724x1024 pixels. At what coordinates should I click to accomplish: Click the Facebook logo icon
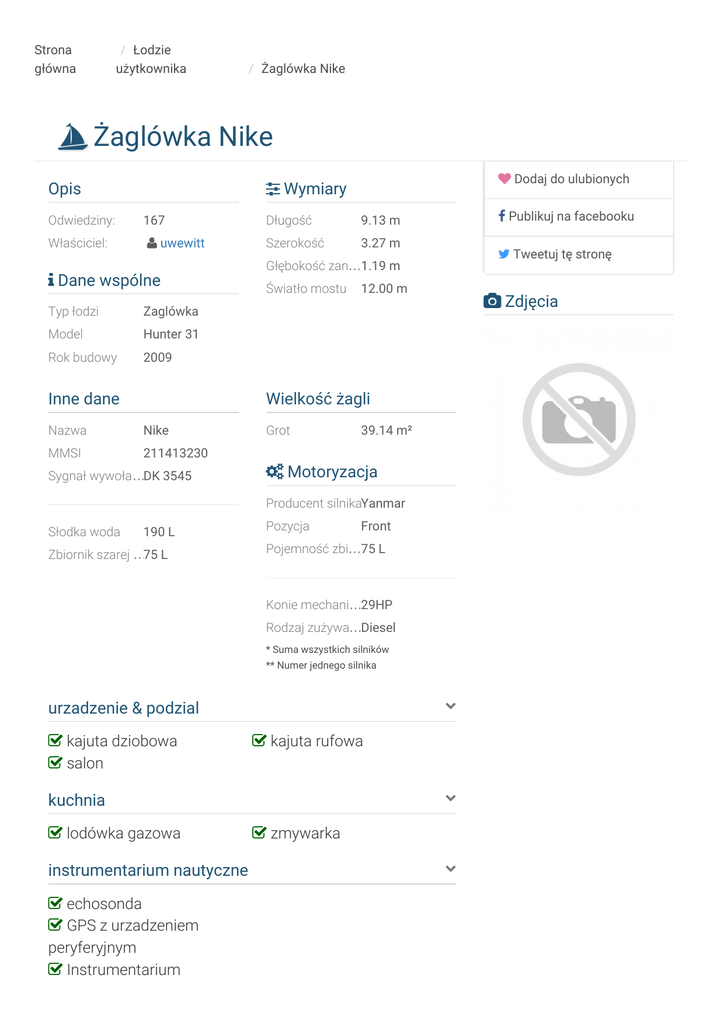click(501, 216)
